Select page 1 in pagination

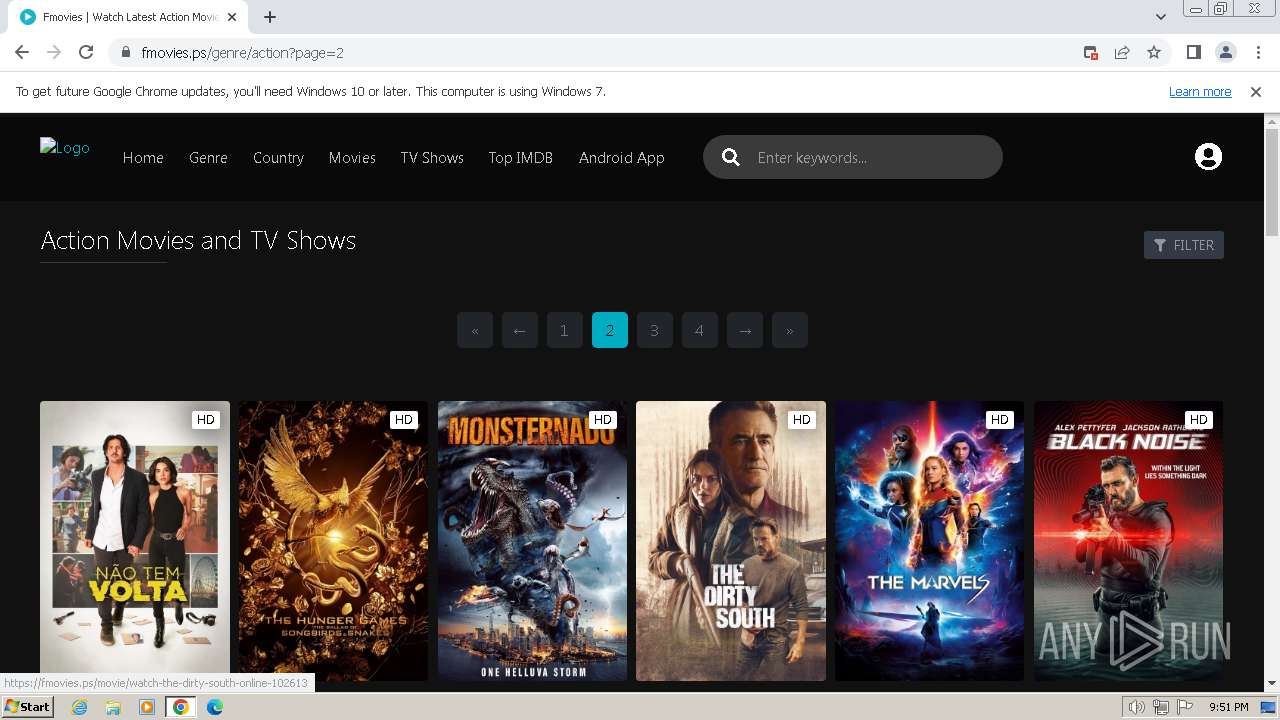565,330
